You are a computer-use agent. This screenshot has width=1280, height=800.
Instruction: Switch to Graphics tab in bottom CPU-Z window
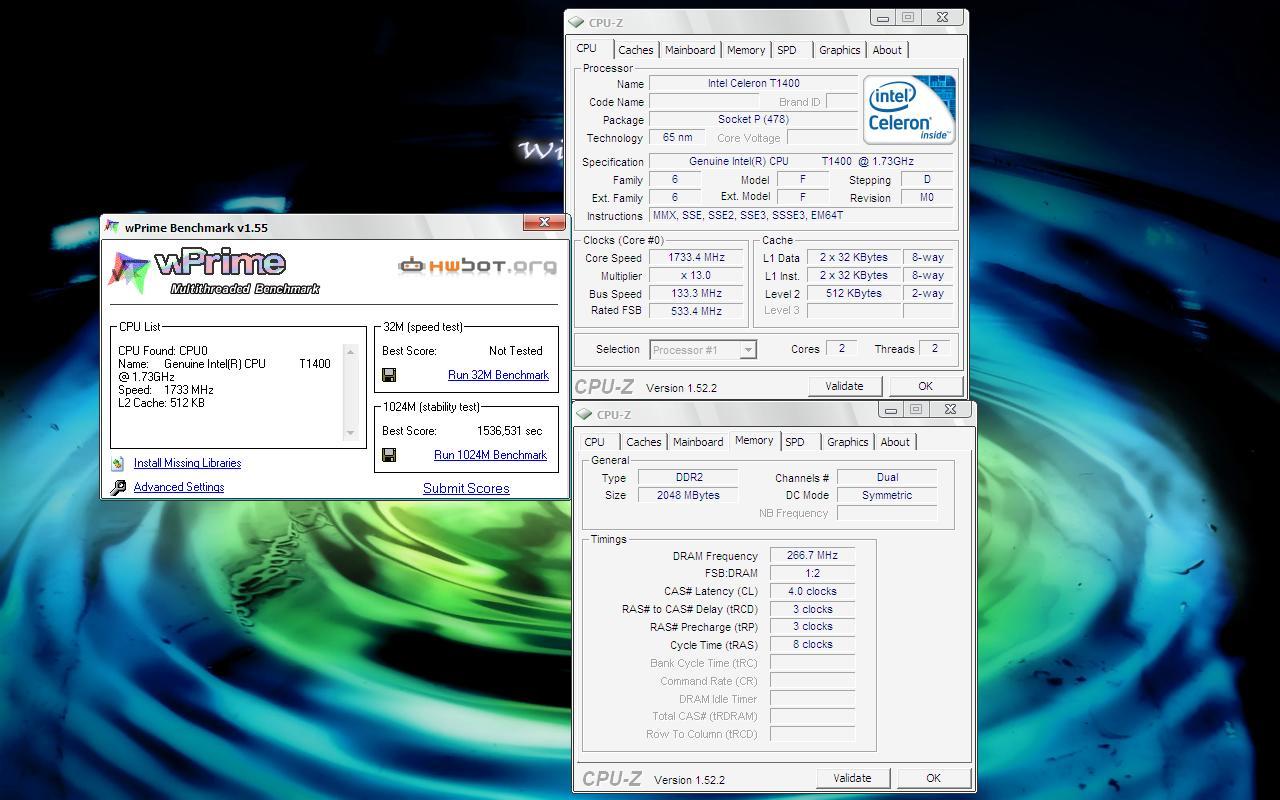[847, 442]
